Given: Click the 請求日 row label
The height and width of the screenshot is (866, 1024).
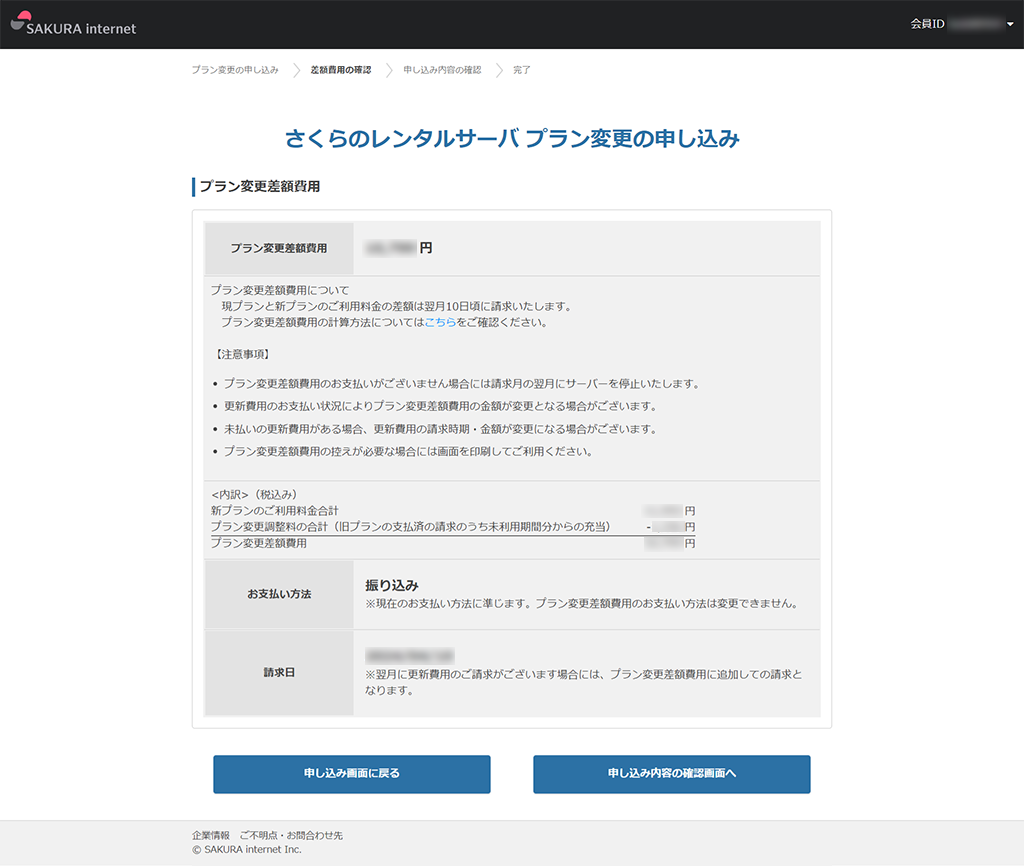Looking at the screenshot, I should coord(279,673).
